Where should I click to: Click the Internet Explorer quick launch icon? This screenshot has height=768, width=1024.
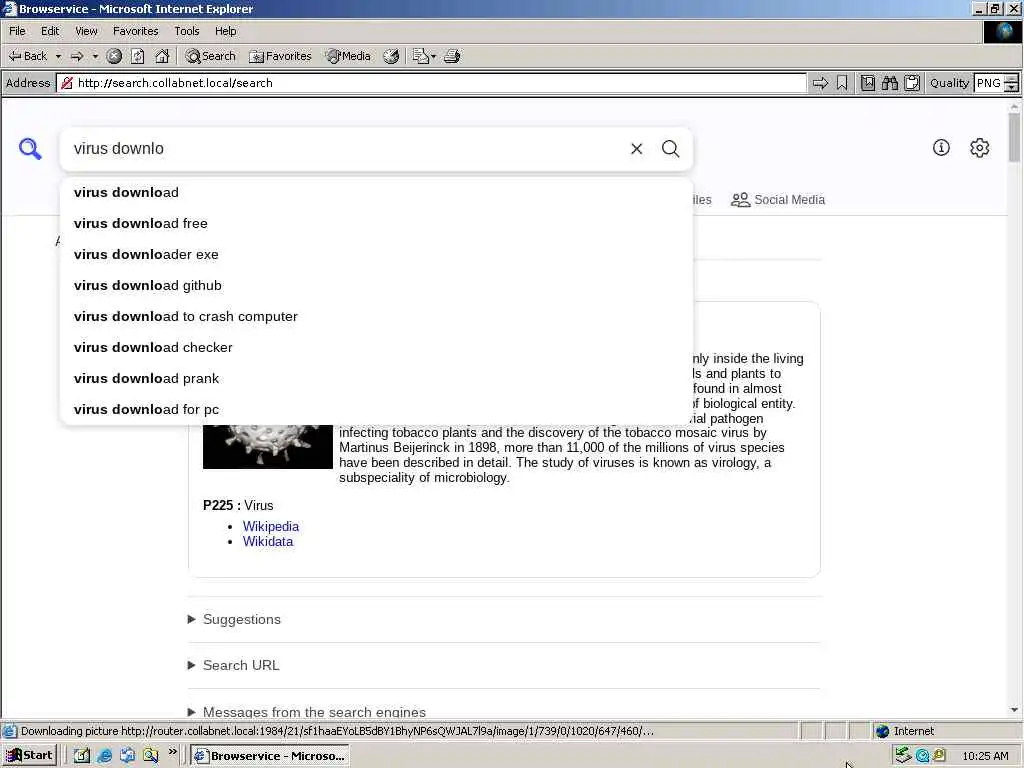(104, 756)
